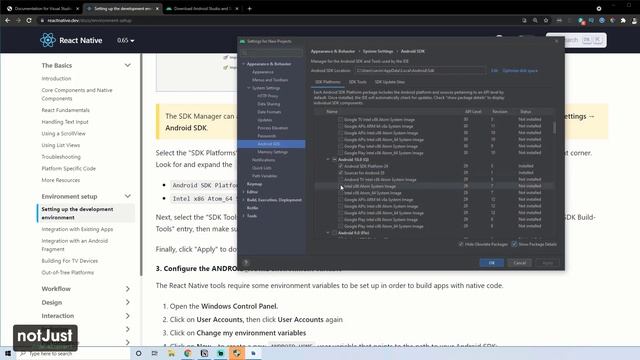Open the browser extensions puzzle icon
640x360 pixels.
tap(623, 20)
